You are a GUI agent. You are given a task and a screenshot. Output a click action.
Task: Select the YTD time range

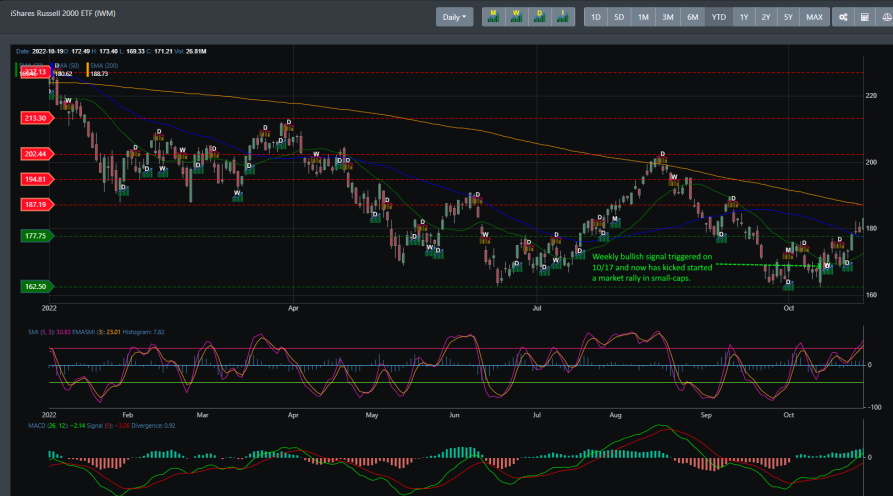click(x=719, y=17)
